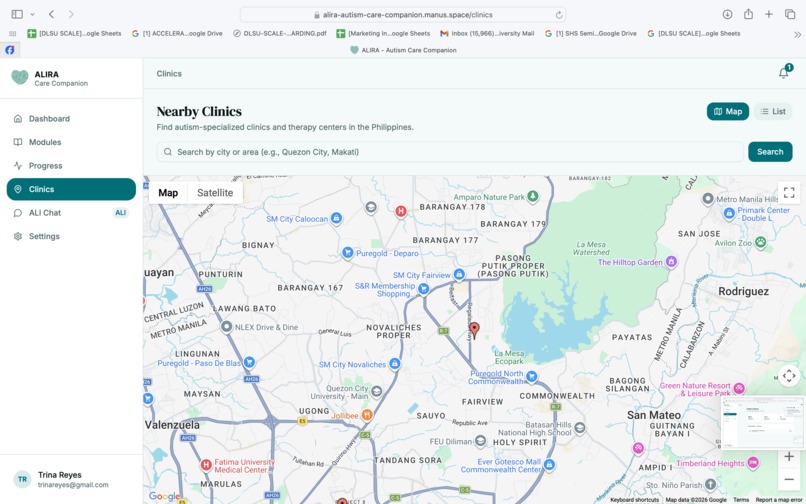Open the sidebar options dropdown arrow

point(32,14)
